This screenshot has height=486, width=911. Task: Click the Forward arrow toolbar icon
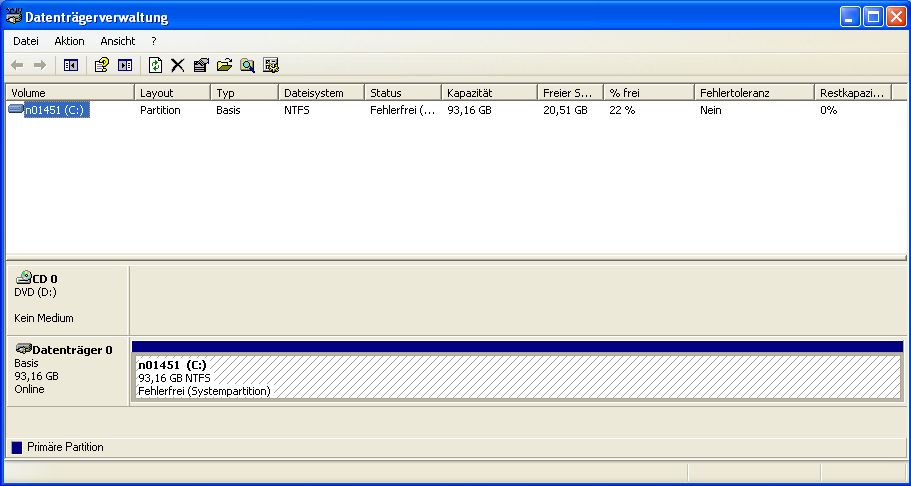pyautogui.click(x=40, y=65)
